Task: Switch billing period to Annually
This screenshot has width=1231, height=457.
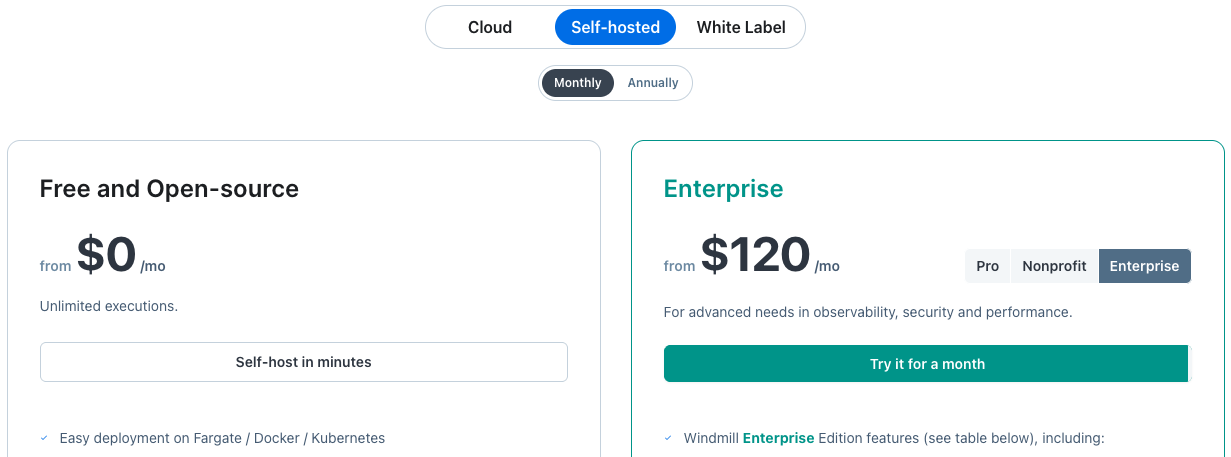Action: tap(653, 83)
